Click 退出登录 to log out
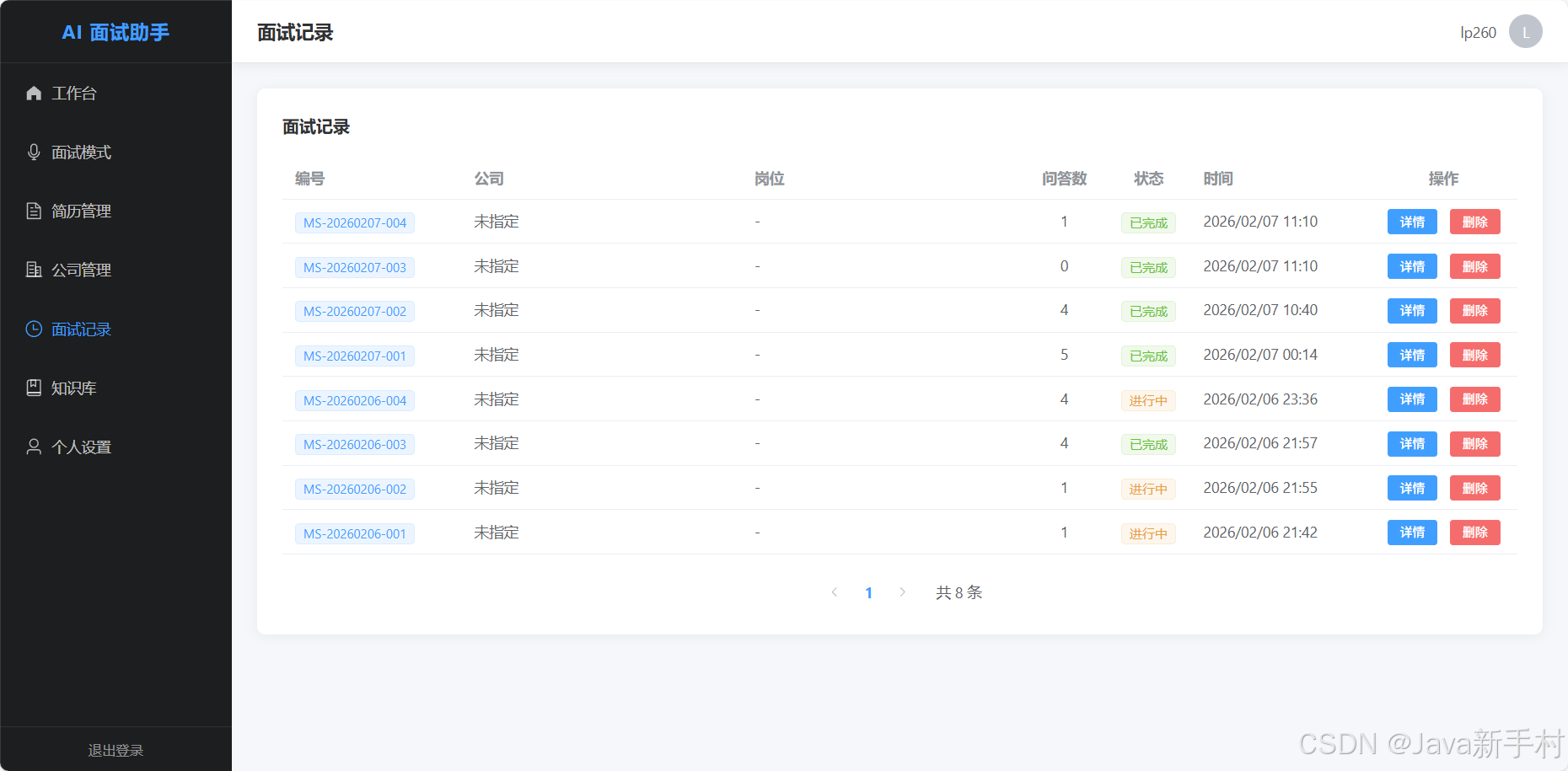1568x771 pixels. tap(116, 750)
